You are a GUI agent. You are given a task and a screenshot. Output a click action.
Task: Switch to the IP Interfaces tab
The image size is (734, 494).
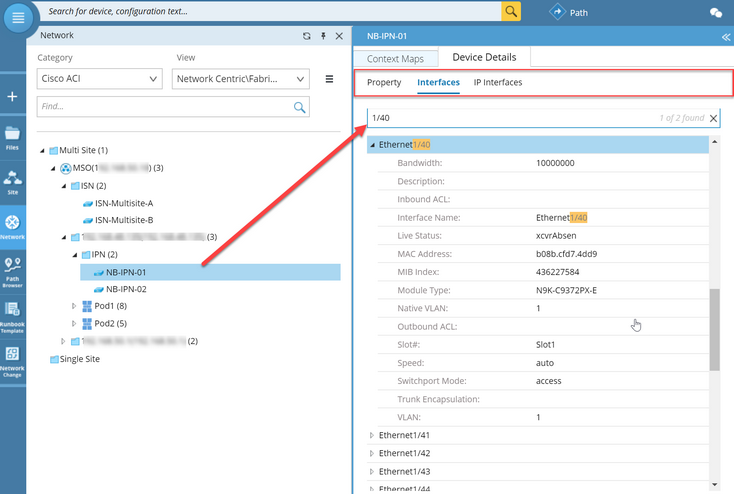tap(497, 82)
